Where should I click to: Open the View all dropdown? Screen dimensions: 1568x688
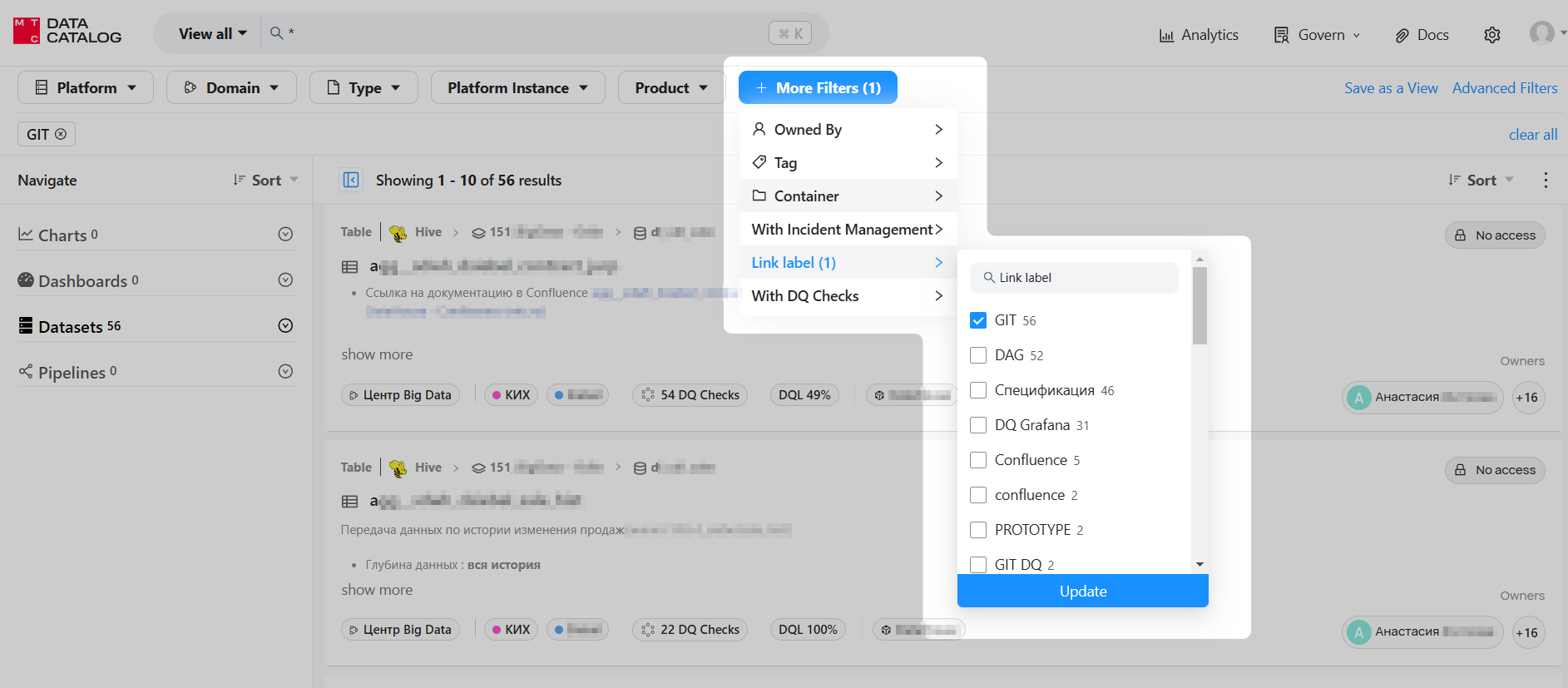pyautogui.click(x=212, y=33)
